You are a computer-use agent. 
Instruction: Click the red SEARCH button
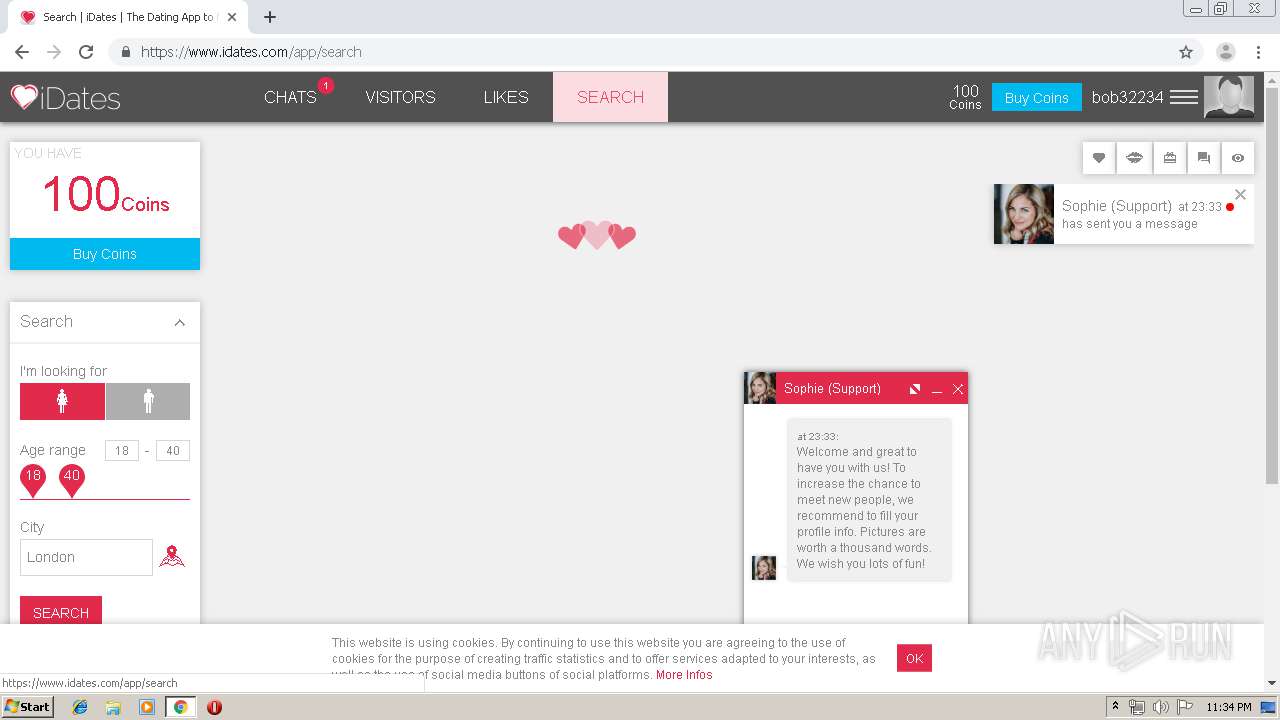[x=61, y=612]
